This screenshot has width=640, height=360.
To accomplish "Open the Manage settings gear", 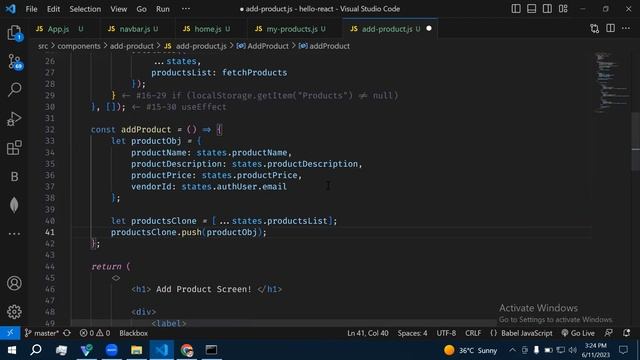I will point(14,312).
